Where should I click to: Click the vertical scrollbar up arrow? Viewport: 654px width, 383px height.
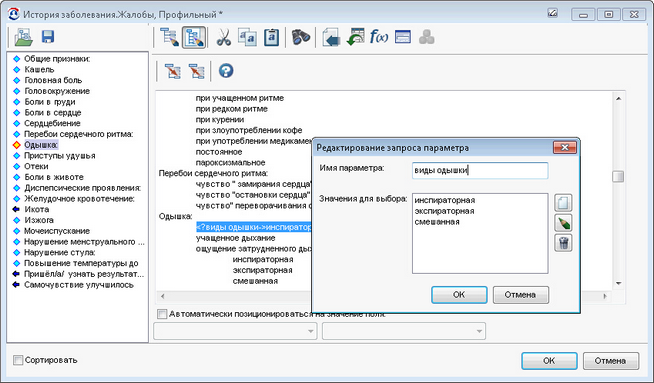point(619,98)
